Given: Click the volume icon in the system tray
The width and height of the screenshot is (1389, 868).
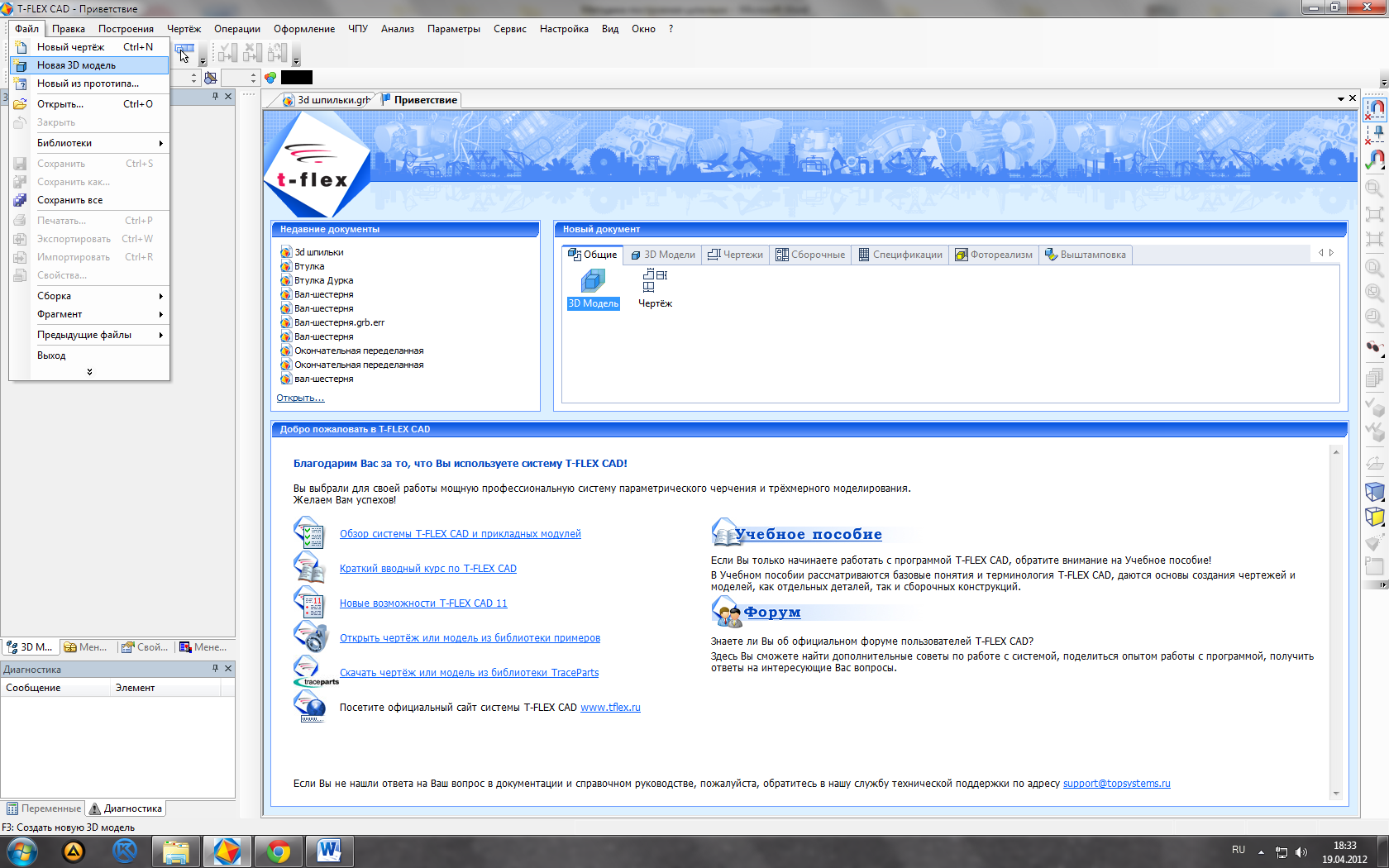Looking at the screenshot, I should pos(1301,851).
